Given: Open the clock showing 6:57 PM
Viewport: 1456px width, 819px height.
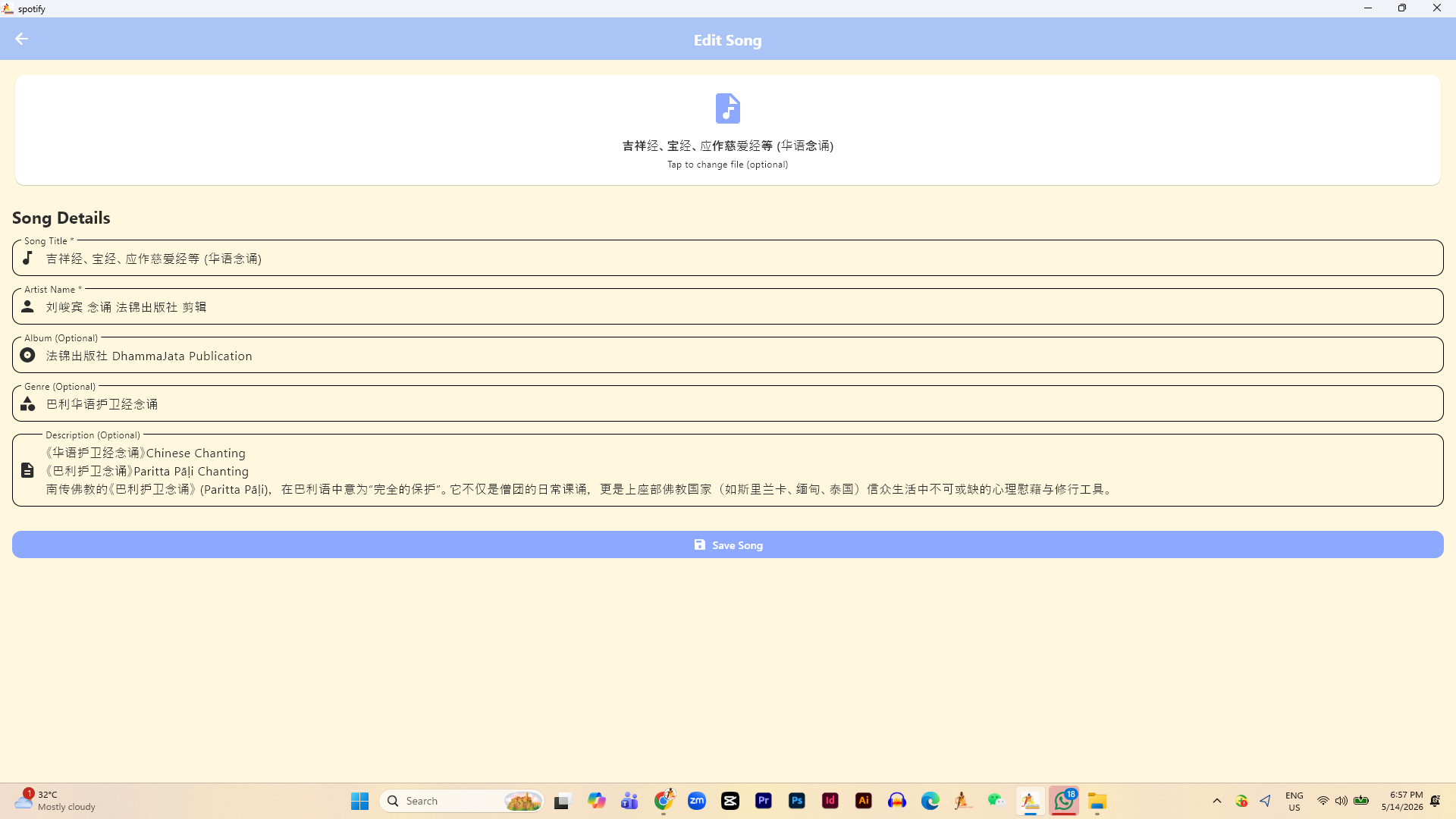Looking at the screenshot, I should [1402, 801].
